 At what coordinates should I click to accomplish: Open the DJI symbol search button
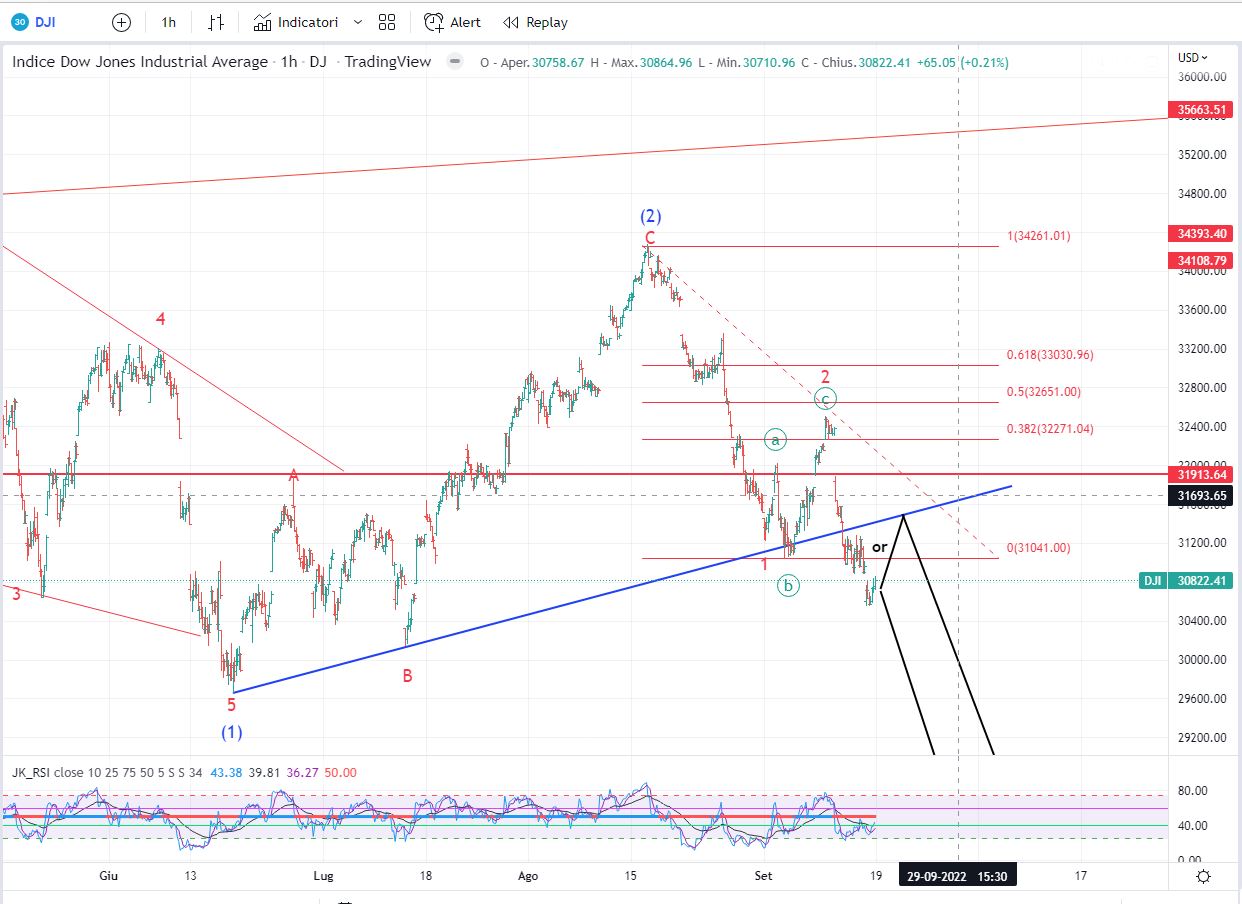pos(32,22)
